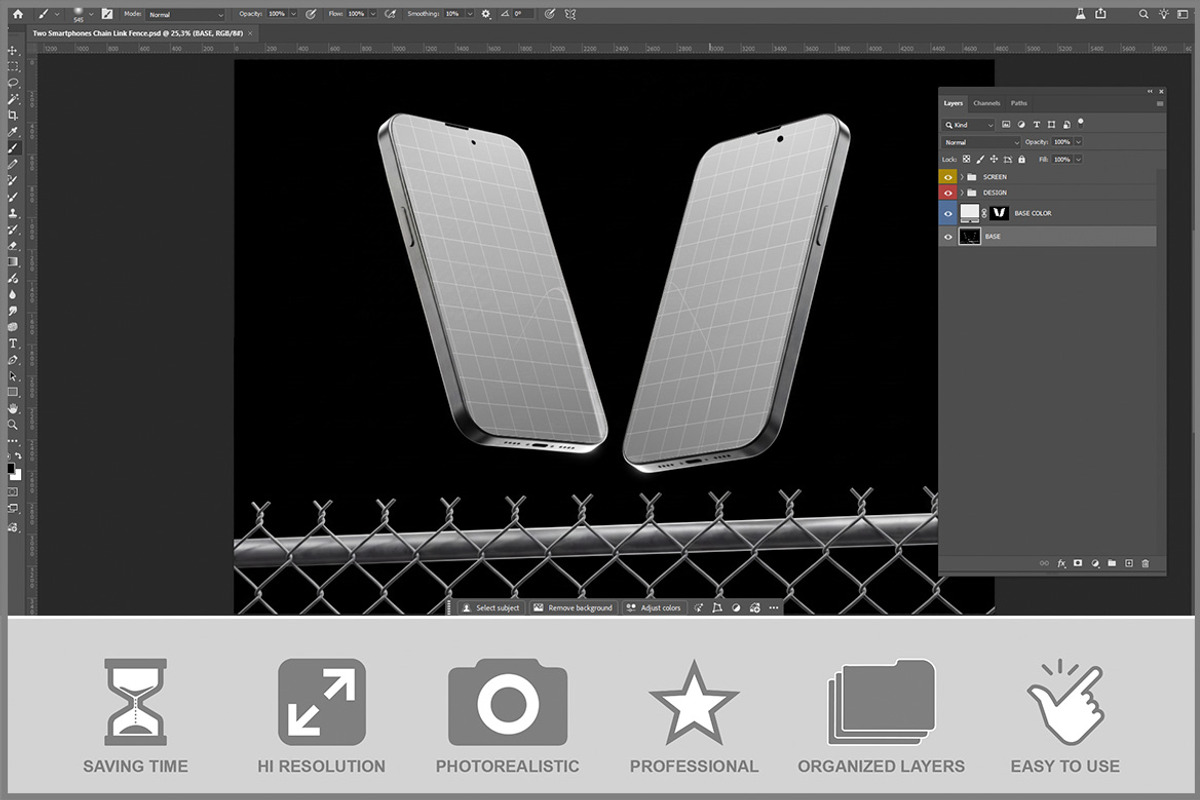Select the Rectangular Marquee tool
Screen dimensions: 1200x800
13,66
